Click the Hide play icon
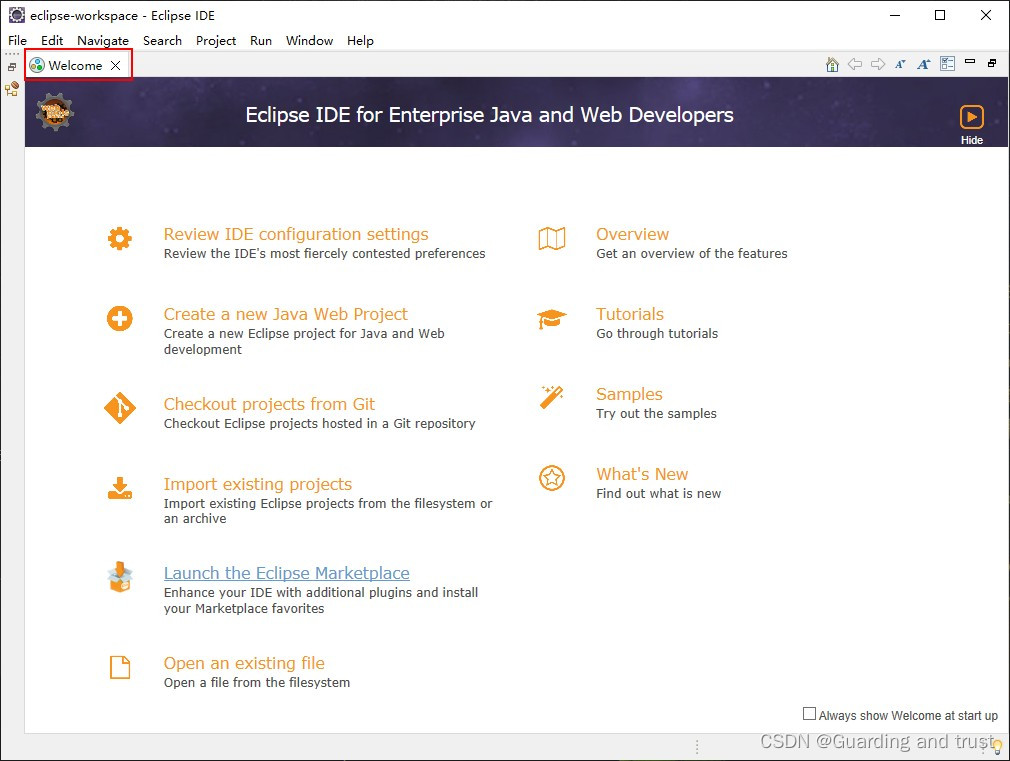Screen dimensions: 1010x761 (971, 117)
